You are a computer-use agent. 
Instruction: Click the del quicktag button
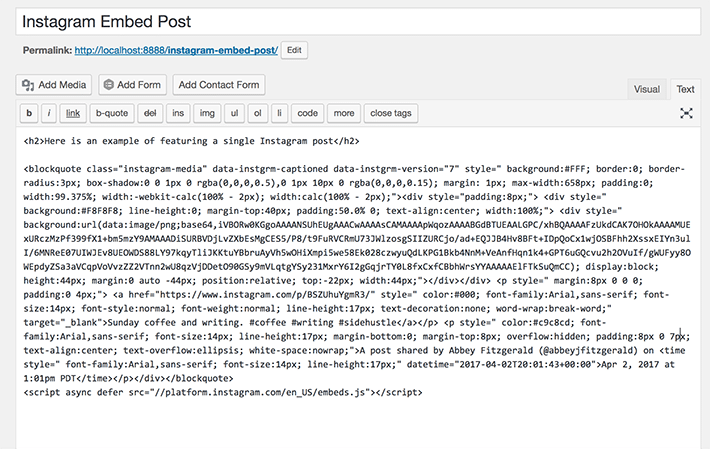coord(150,113)
